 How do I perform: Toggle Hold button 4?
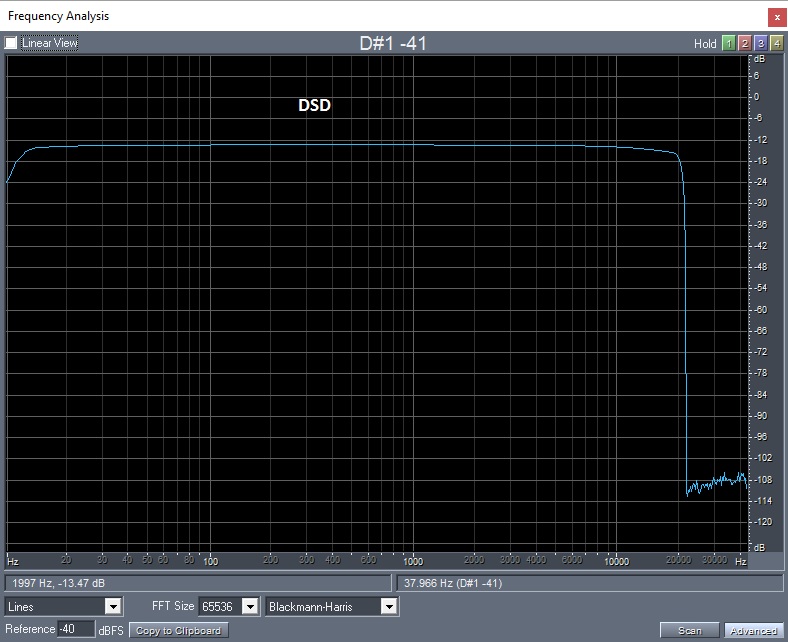pos(776,43)
